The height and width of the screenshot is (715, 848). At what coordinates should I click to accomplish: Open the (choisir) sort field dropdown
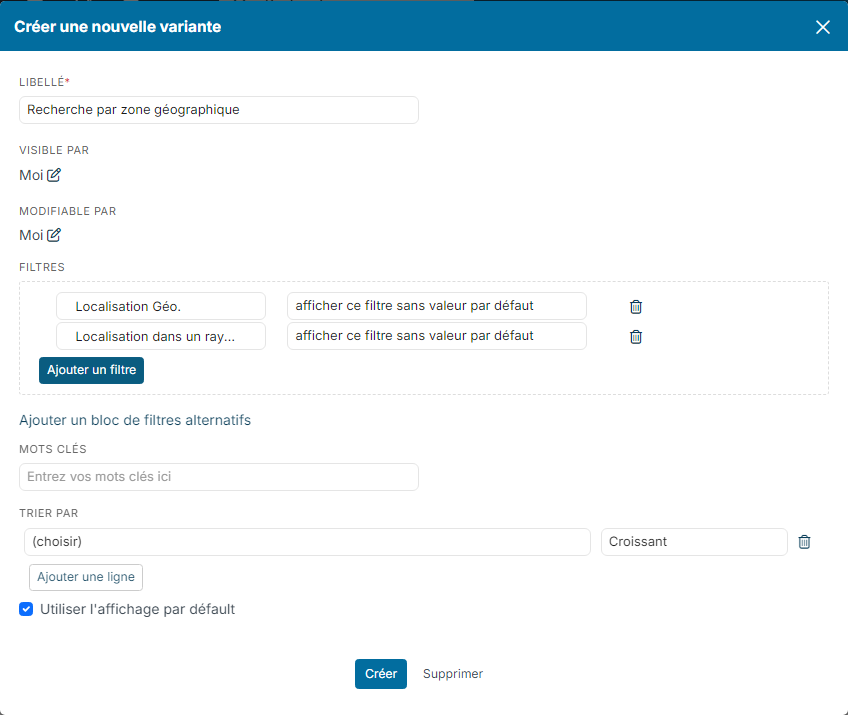point(307,542)
